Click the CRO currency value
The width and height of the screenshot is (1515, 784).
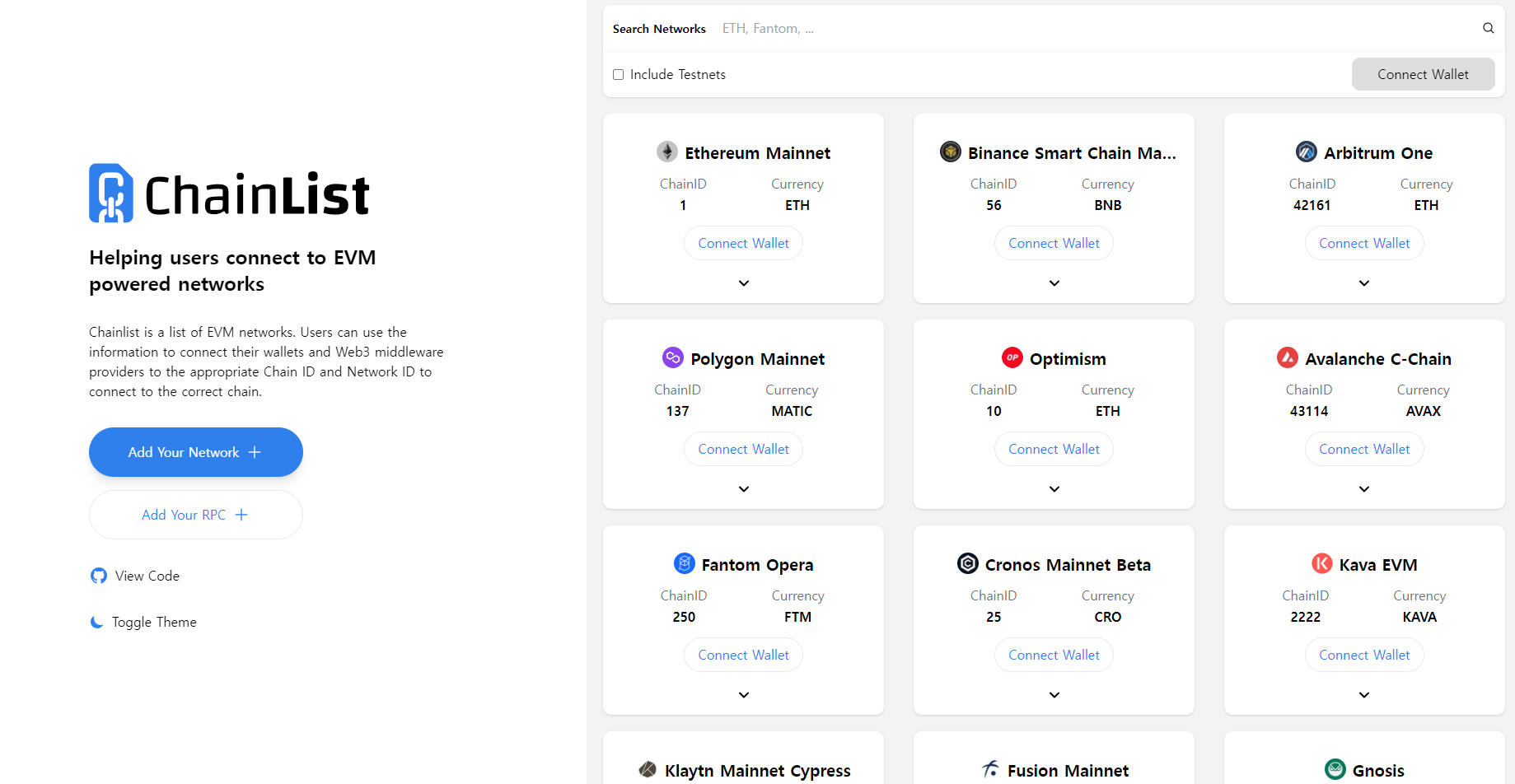tap(1107, 617)
